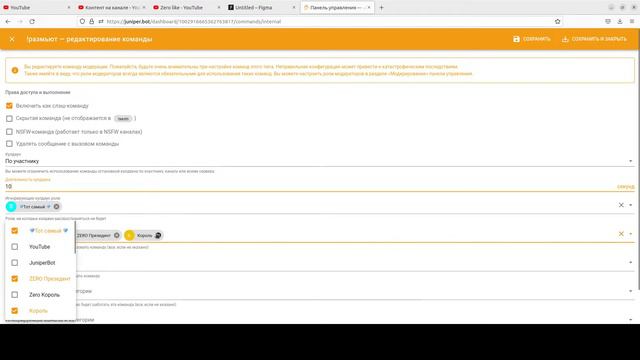
Task: Switch to the YouTube tab
Action: 37,7
